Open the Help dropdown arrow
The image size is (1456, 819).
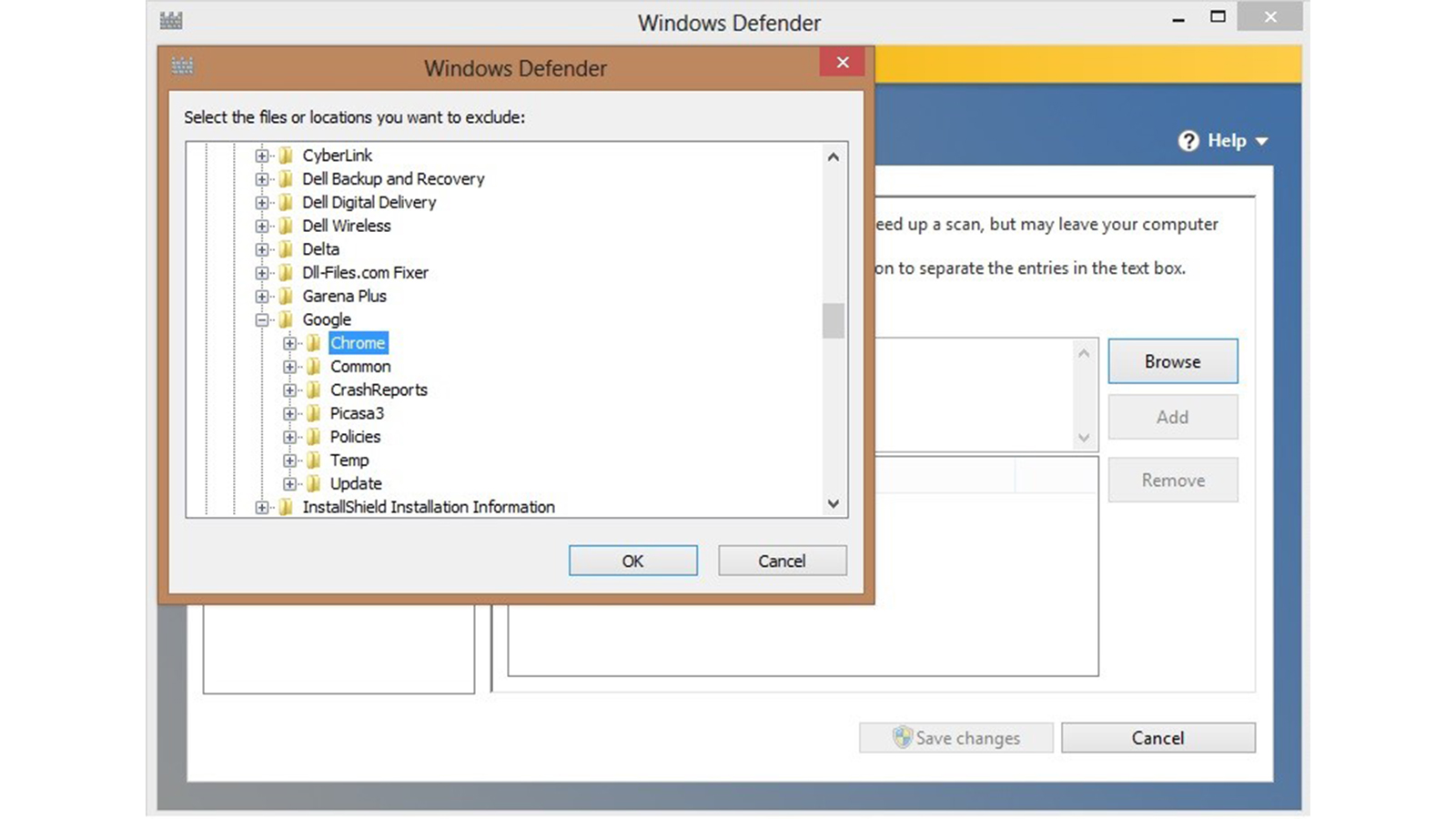tap(1261, 142)
